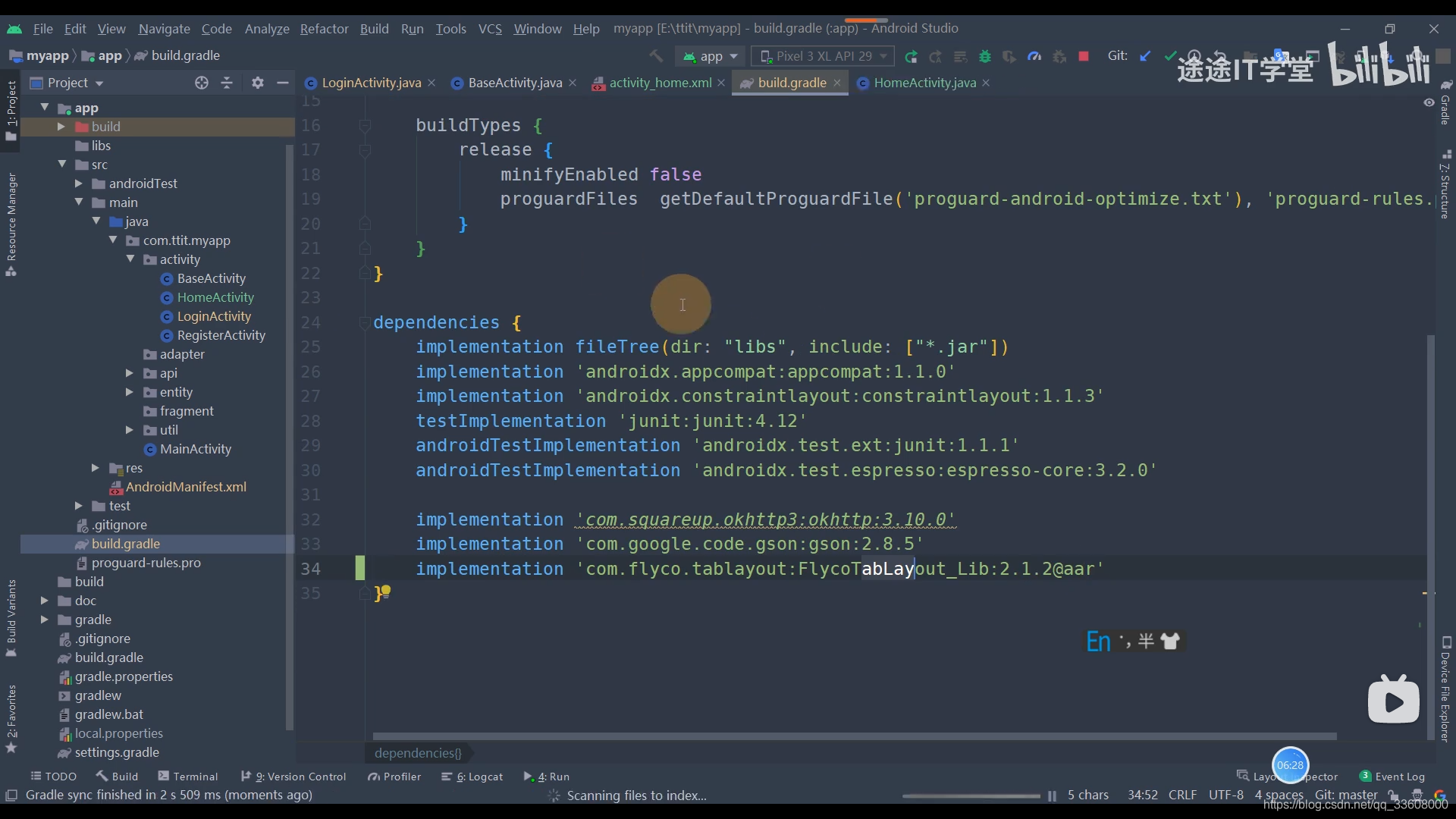Click the Locate/Scroll from Source target icon

tap(201, 83)
